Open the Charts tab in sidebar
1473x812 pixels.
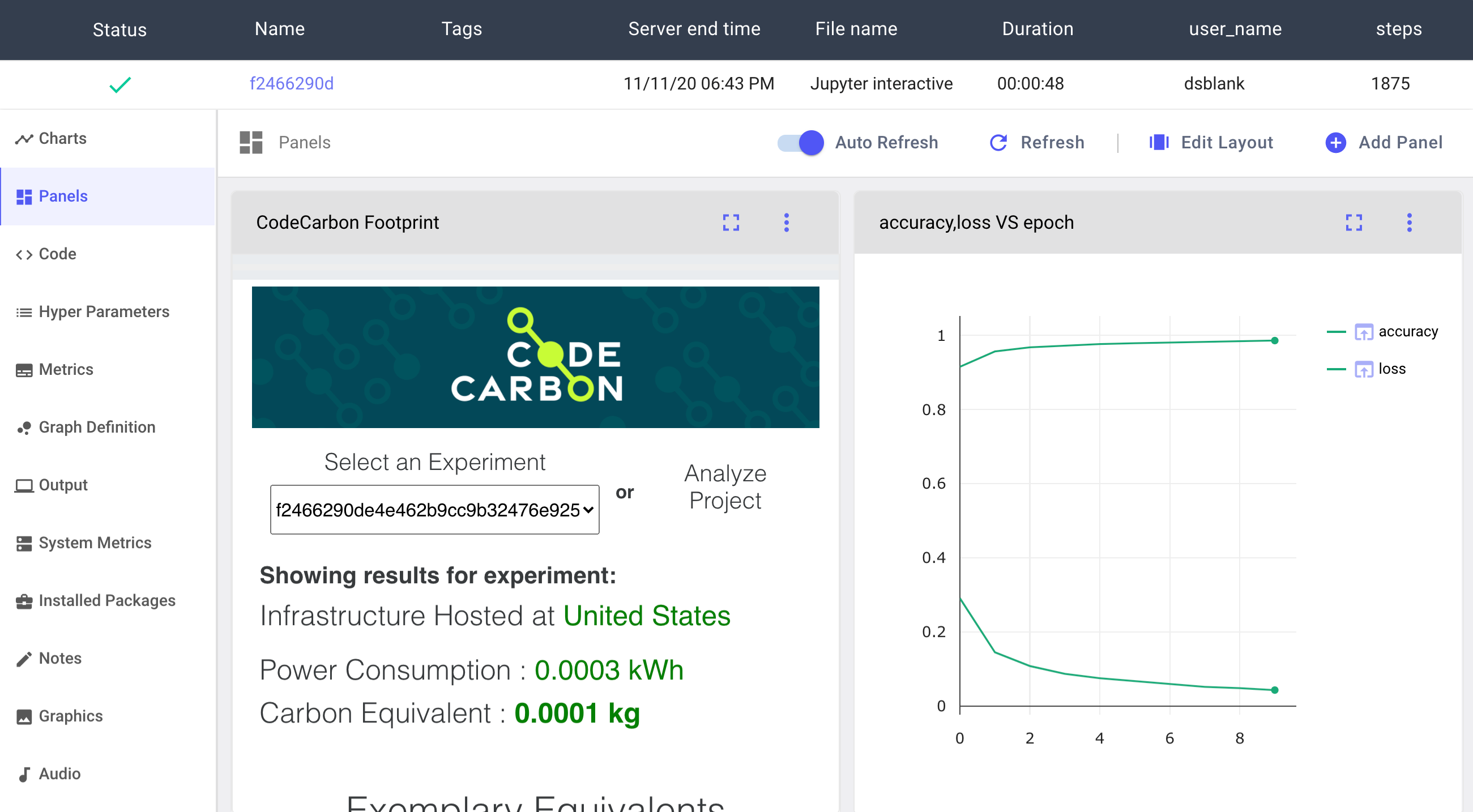pos(62,138)
